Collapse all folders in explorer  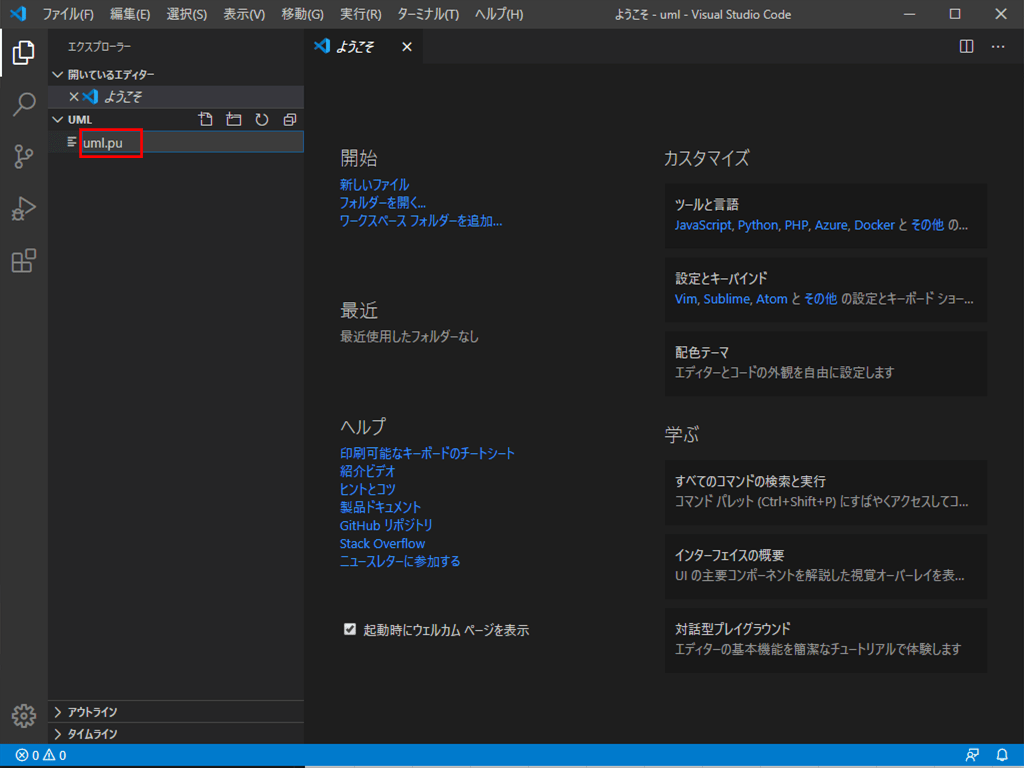[x=290, y=120]
